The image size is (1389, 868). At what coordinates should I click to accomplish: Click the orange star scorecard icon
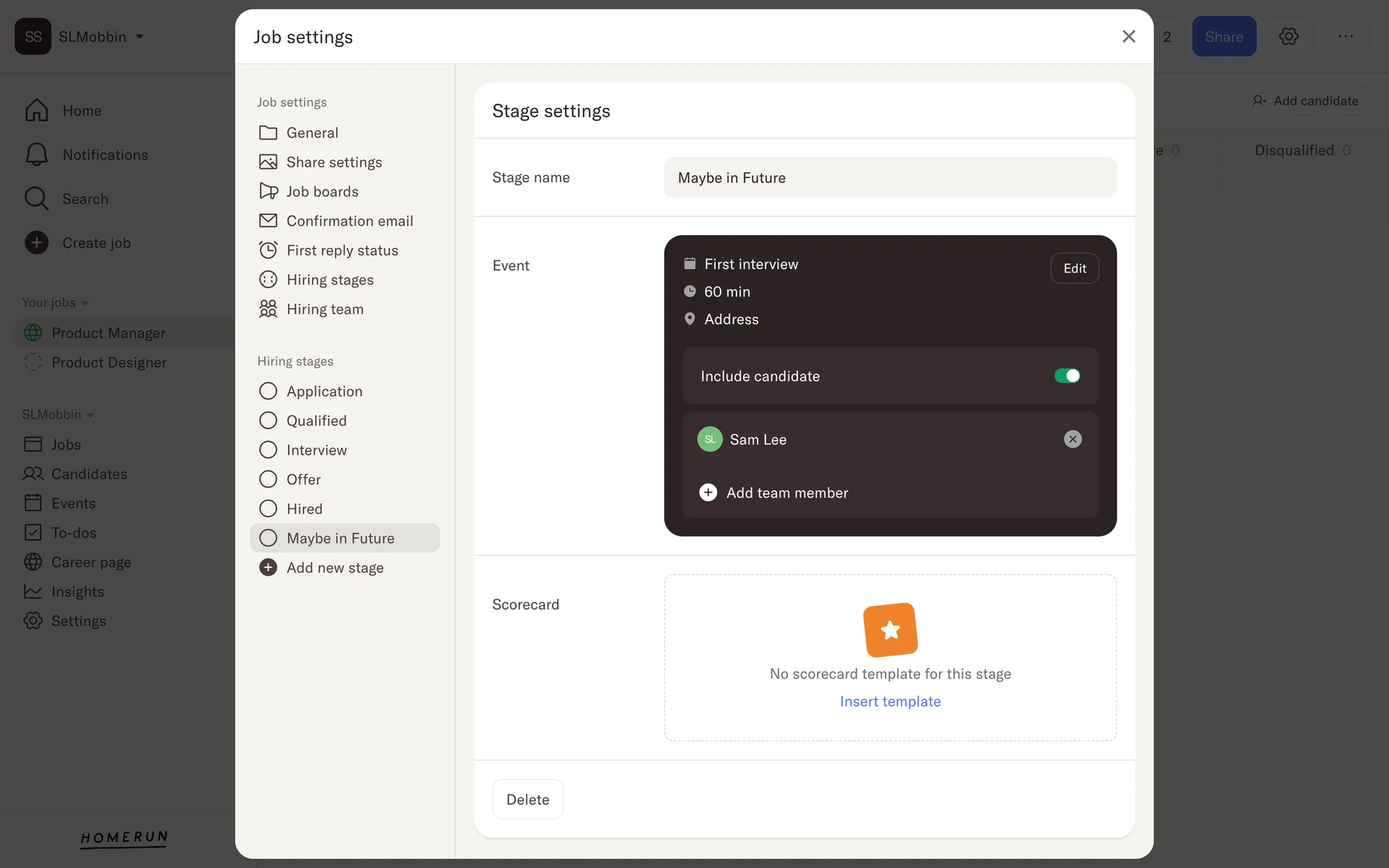pyautogui.click(x=890, y=629)
